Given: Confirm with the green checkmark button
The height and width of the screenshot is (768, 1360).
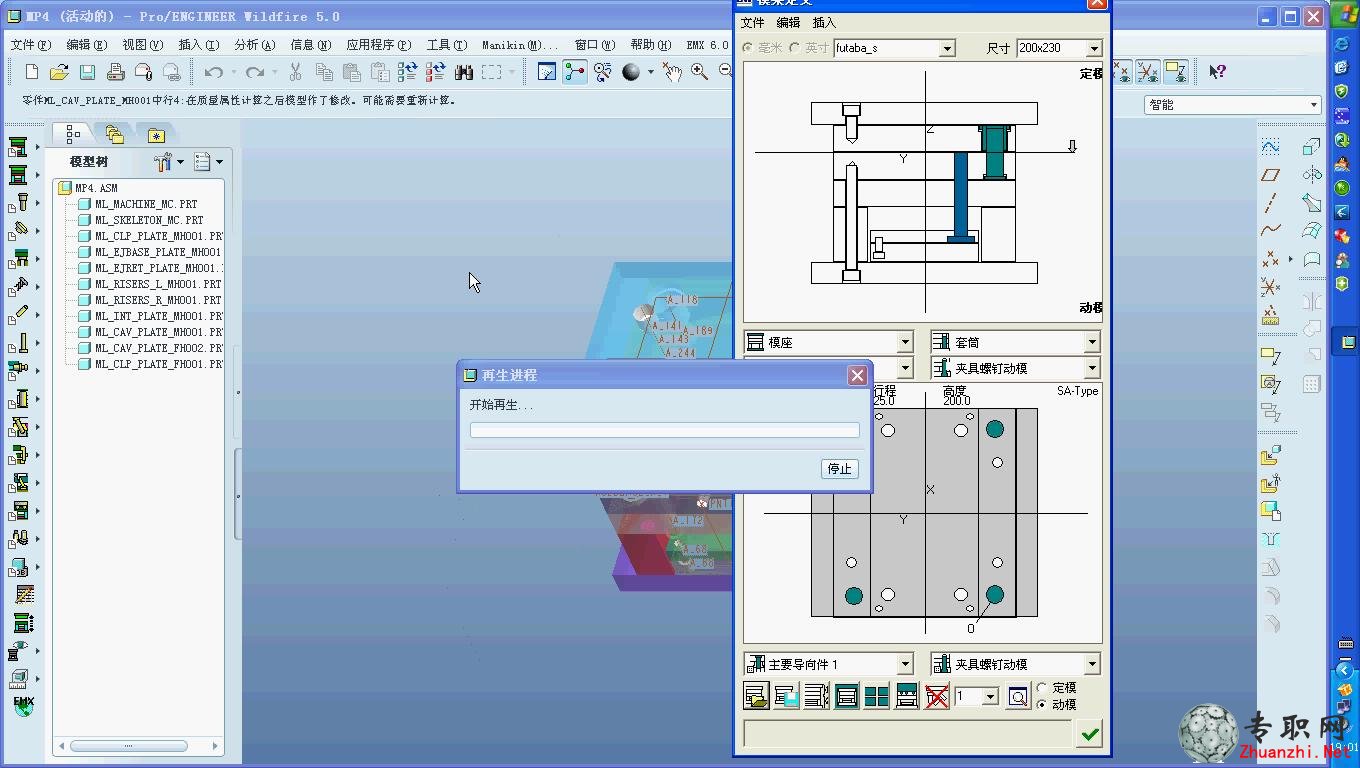Looking at the screenshot, I should [1090, 734].
